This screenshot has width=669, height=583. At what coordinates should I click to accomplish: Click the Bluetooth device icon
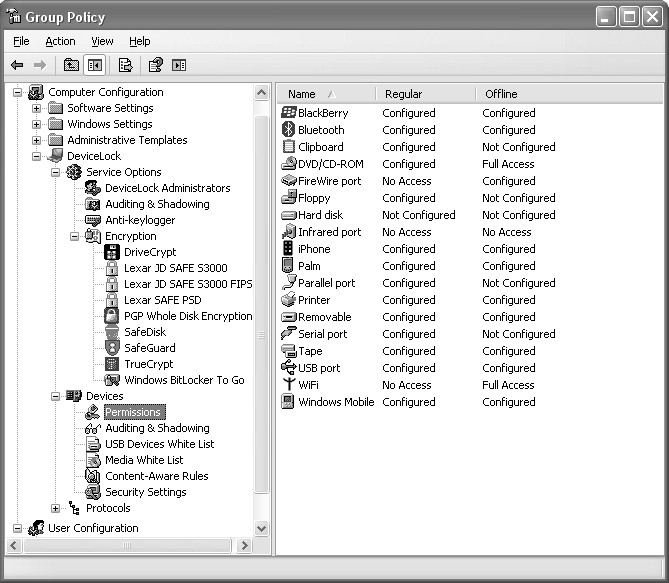[288, 130]
